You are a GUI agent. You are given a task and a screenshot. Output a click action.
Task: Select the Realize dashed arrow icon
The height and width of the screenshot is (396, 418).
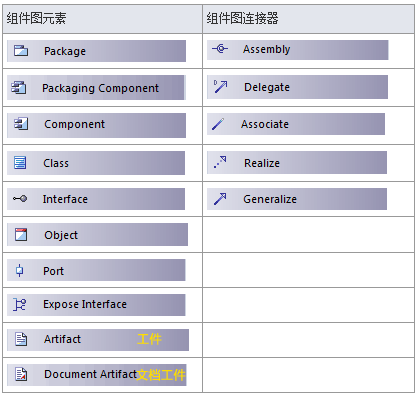pos(220,162)
